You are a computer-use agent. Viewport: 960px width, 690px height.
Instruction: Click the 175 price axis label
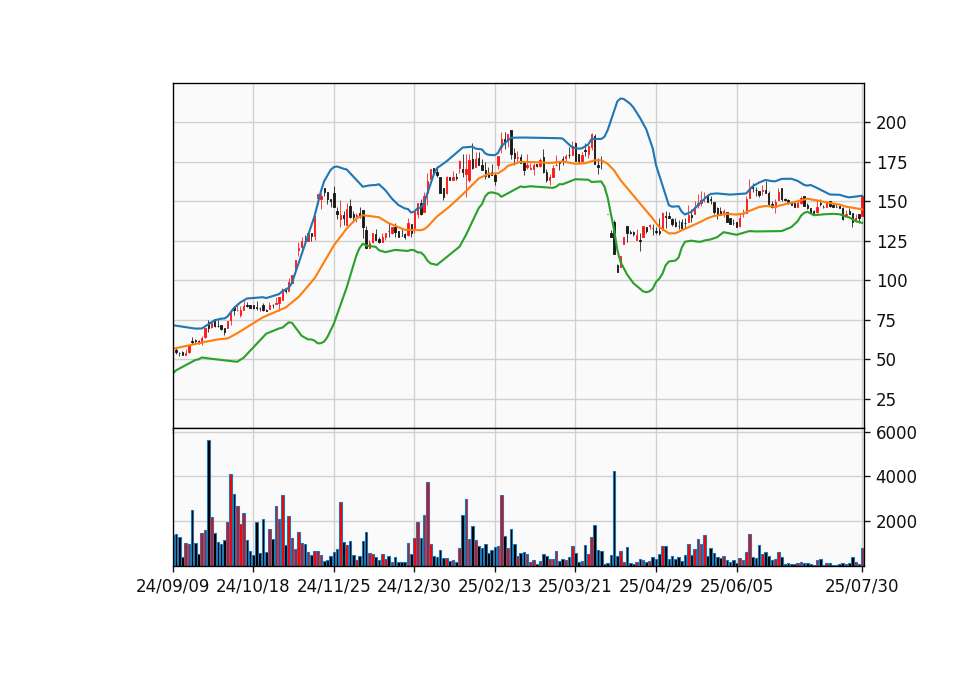tap(891, 163)
